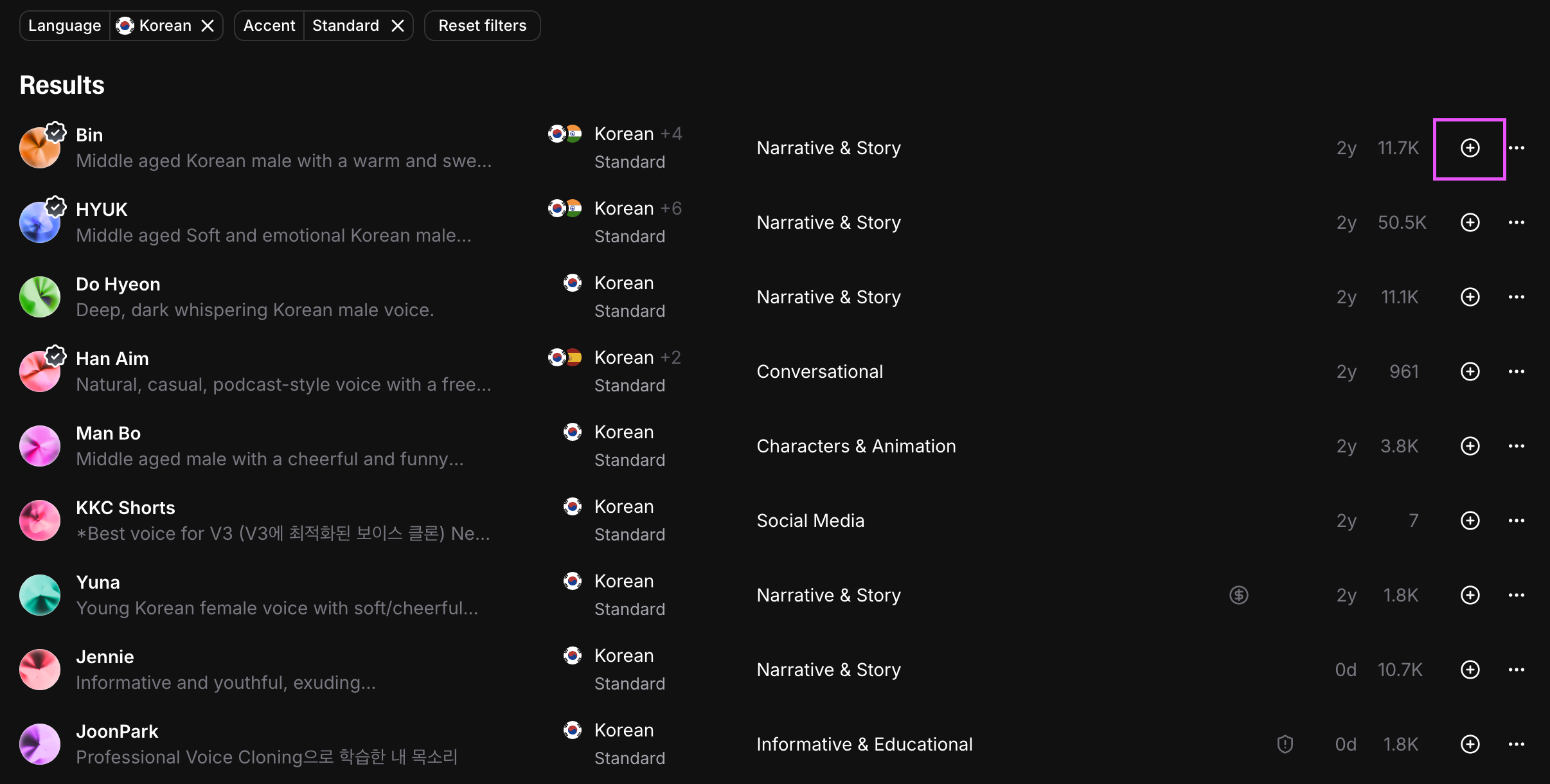Screen dimensions: 1550x784
Task: Open three-dot menu for KKC Shorts
Action: pos(1516,521)
